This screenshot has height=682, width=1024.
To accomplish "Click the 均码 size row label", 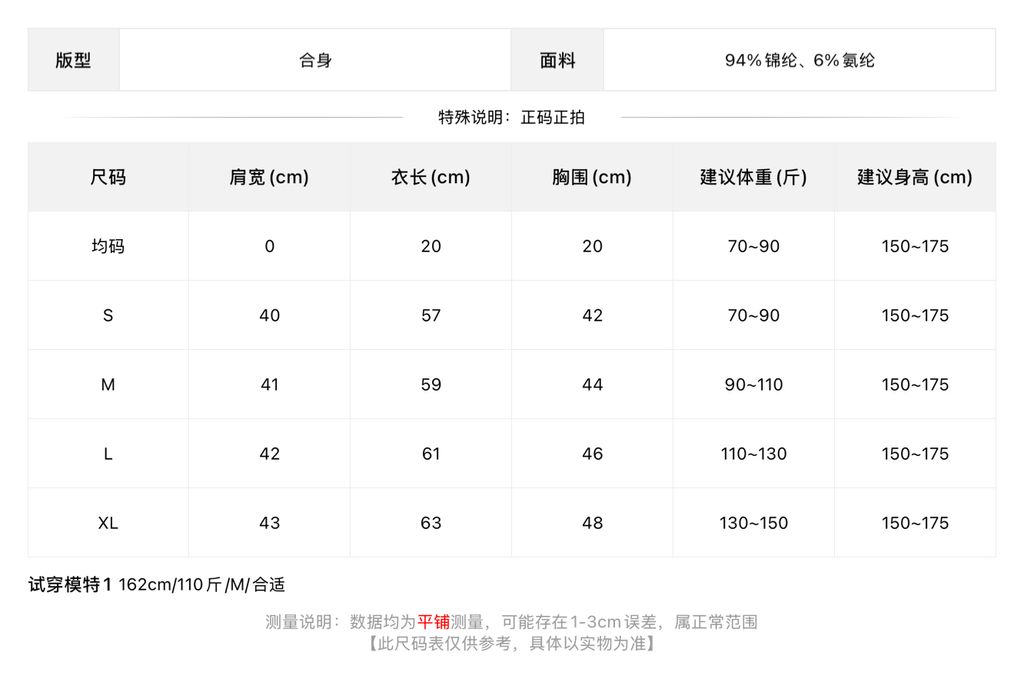I will point(108,246).
